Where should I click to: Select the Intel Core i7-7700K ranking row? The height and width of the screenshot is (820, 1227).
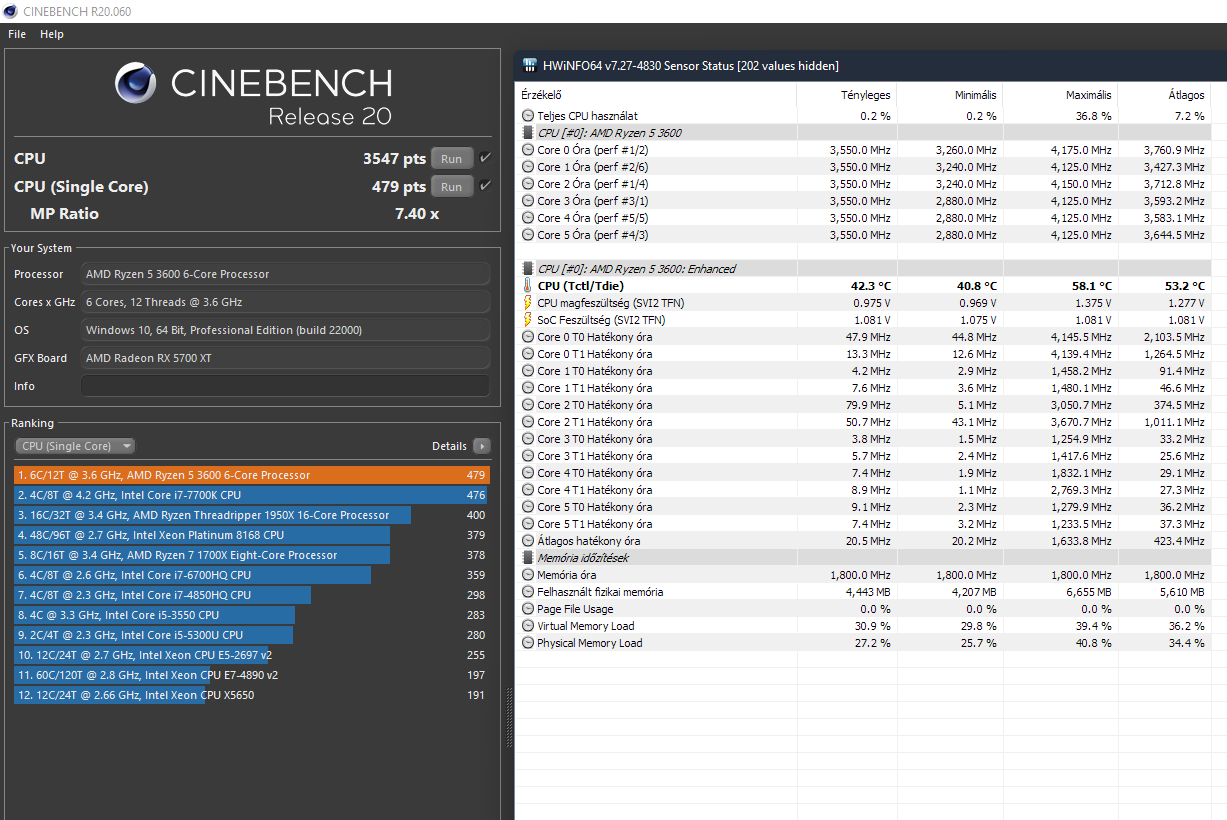tap(252, 495)
